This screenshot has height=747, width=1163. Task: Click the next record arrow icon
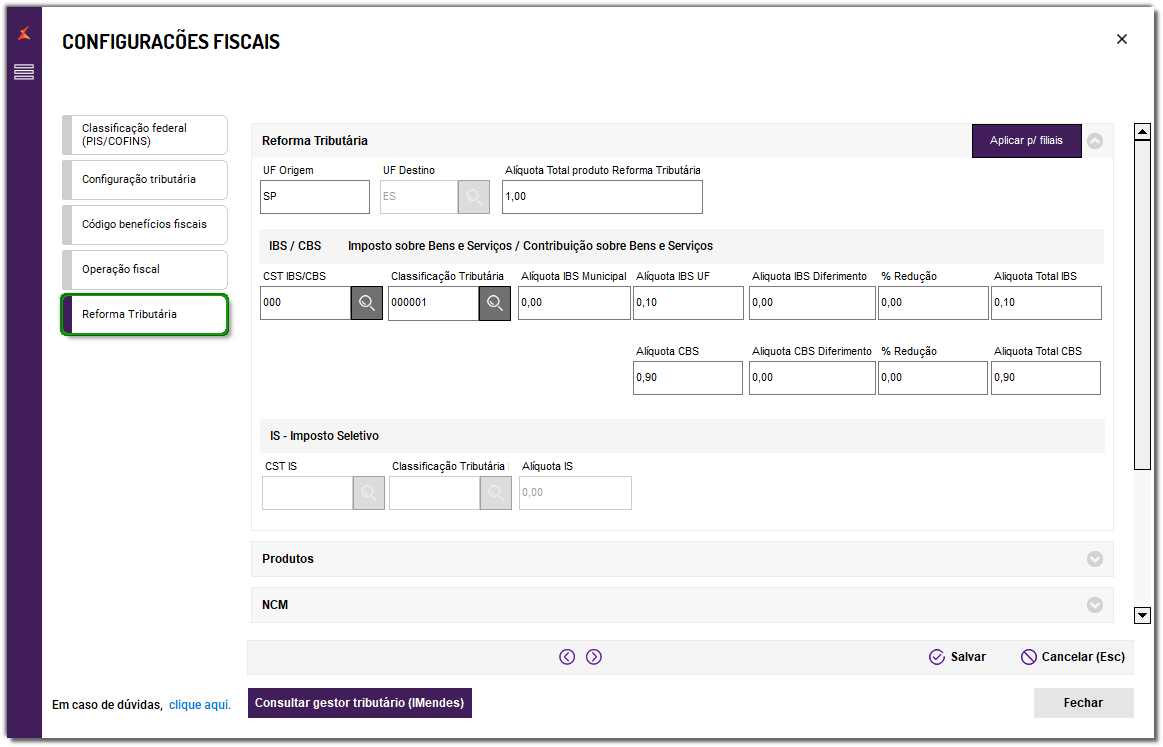[x=594, y=657]
